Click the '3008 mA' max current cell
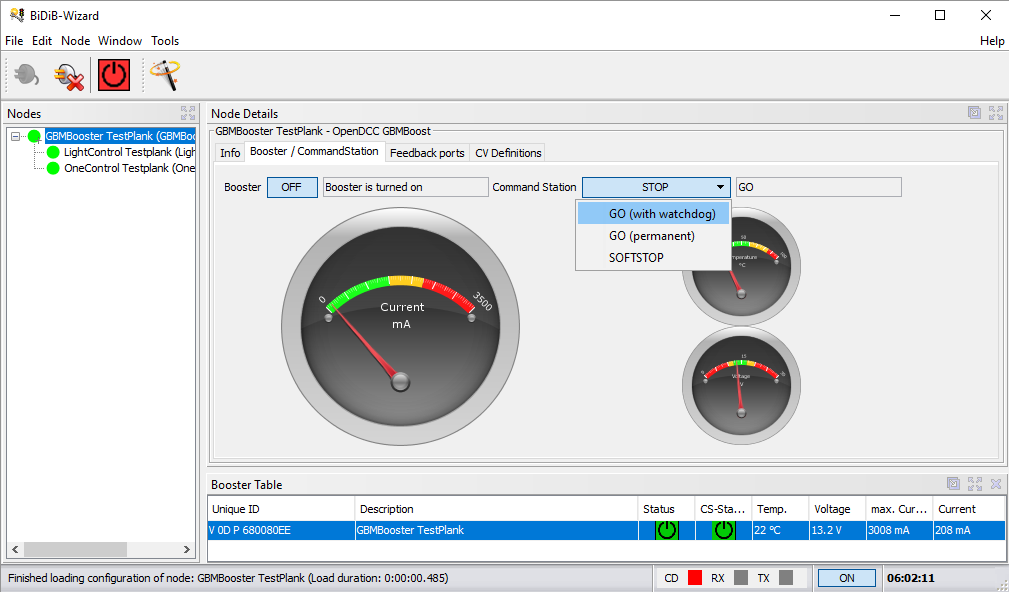The image size is (1011, 592). tap(899, 530)
